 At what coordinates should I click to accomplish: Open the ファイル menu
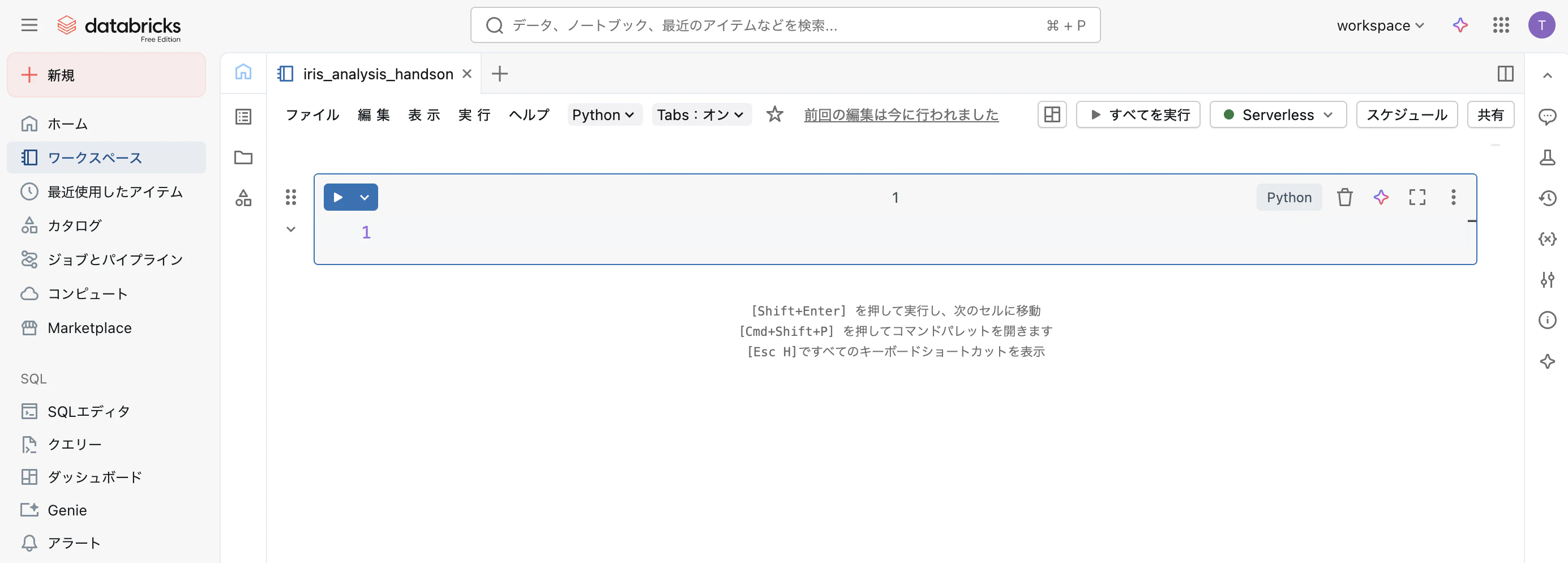point(312,114)
